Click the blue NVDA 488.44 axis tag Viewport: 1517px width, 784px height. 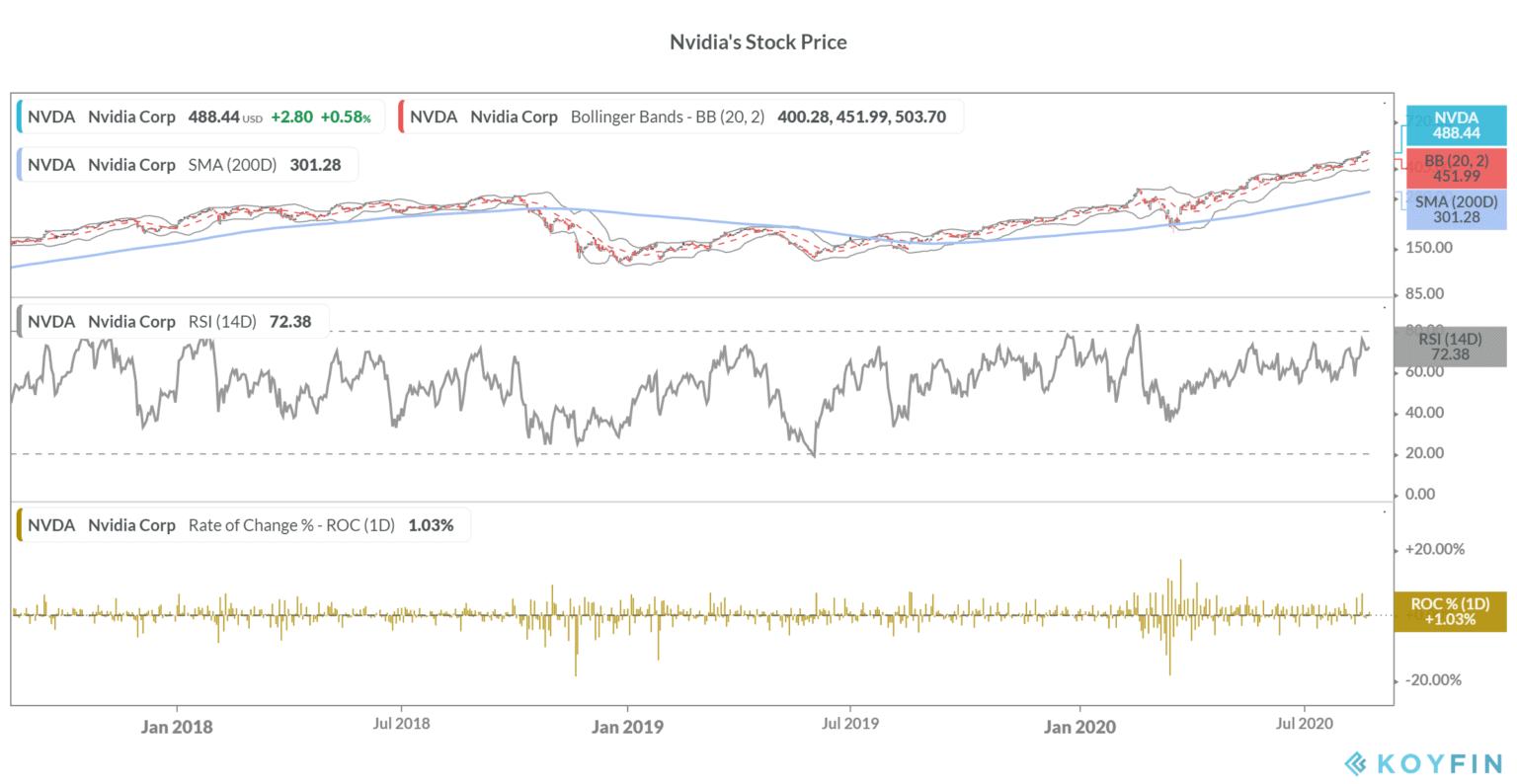[1456, 125]
